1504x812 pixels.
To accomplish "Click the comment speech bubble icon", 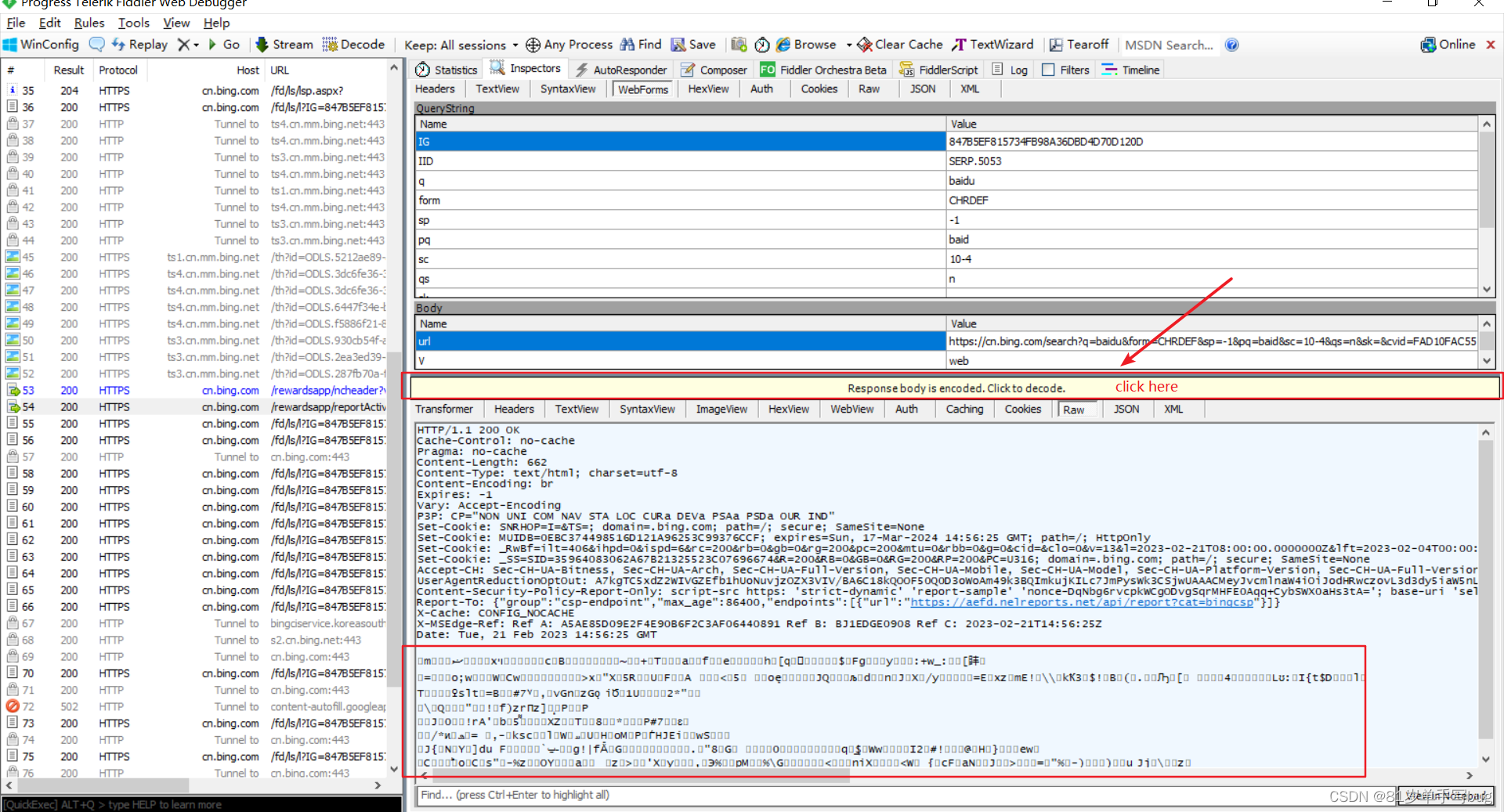I will tap(97, 45).
